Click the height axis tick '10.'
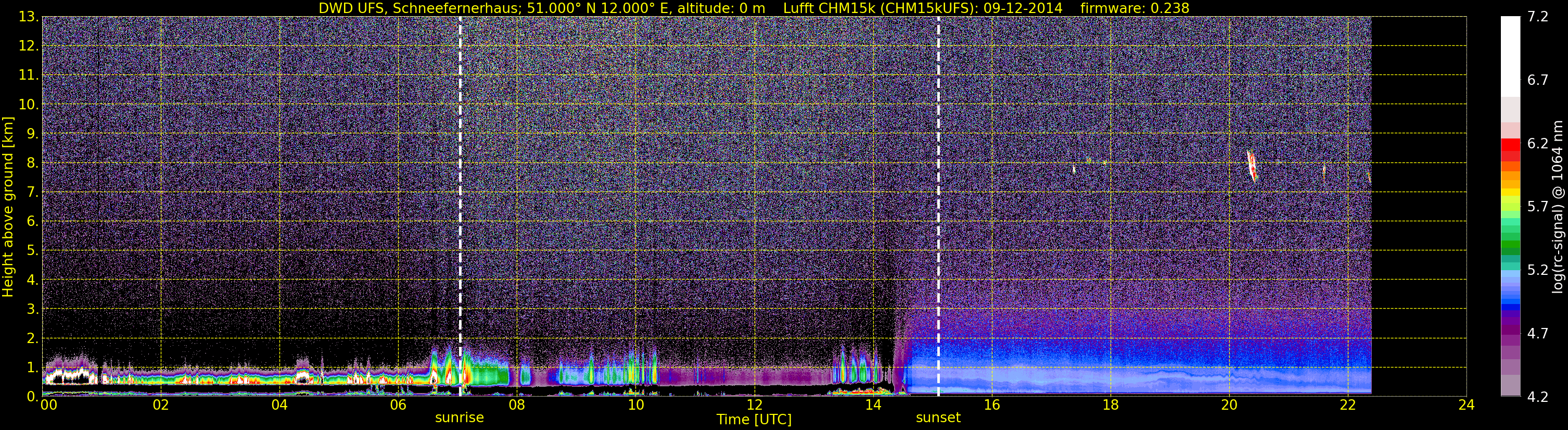This screenshot has width=1568, height=430. (x=29, y=105)
